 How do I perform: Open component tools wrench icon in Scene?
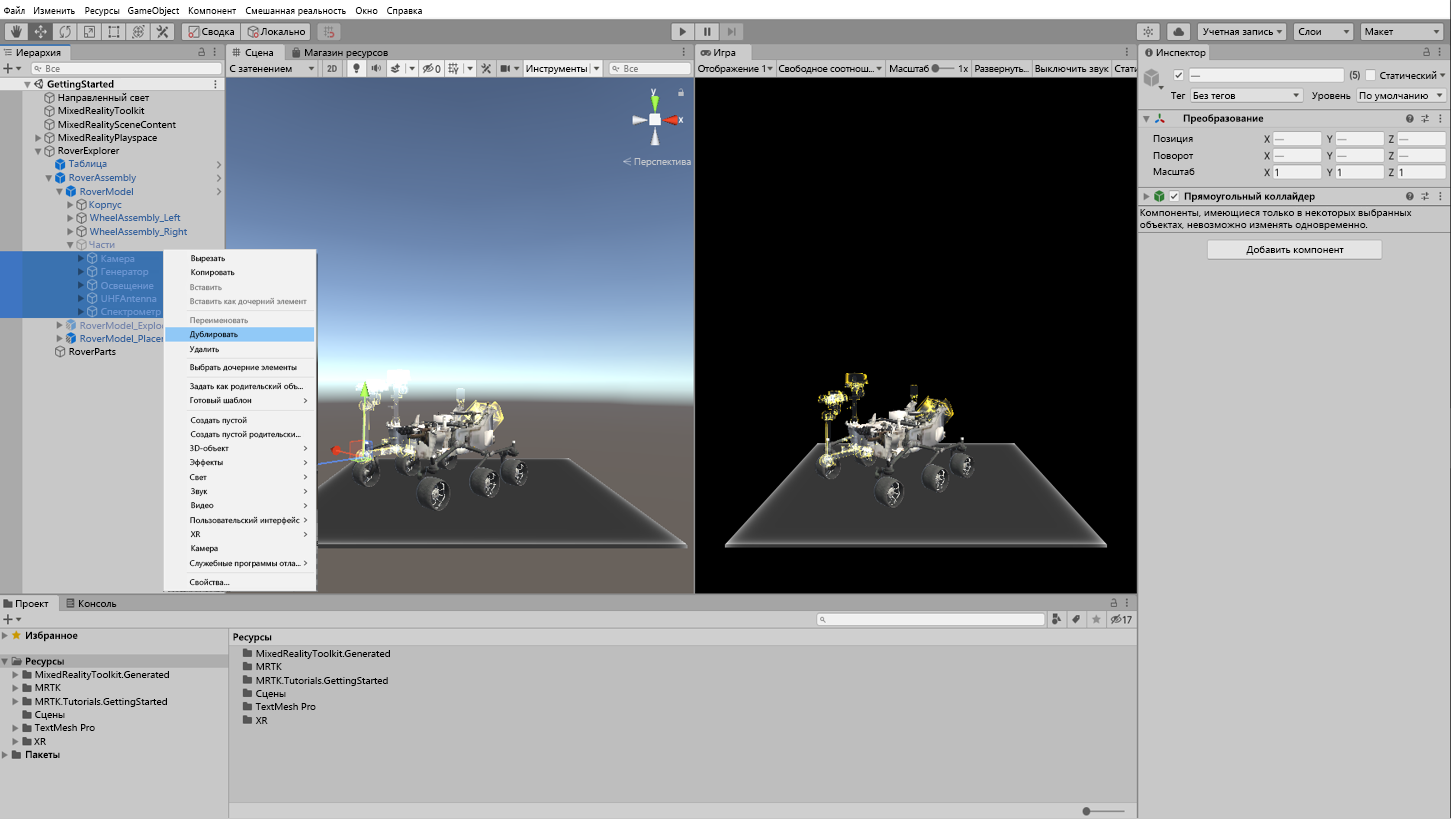486,68
